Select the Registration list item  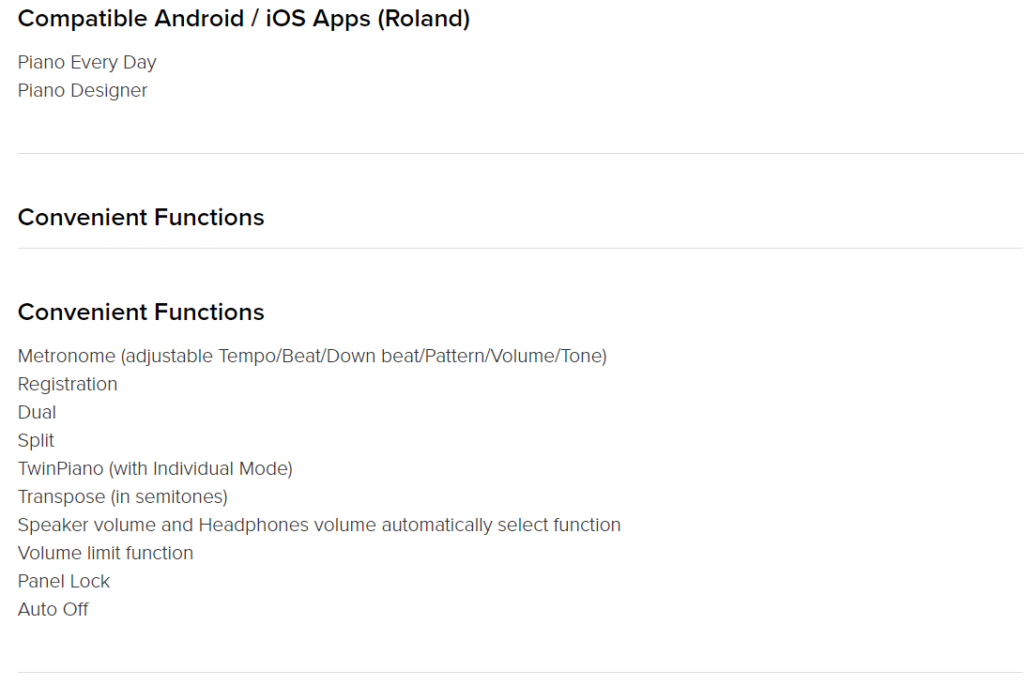(67, 384)
